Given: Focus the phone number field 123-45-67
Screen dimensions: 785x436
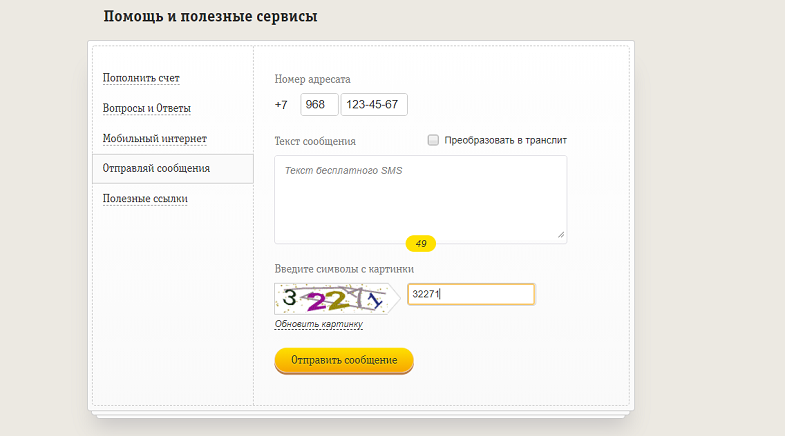Looking at the screenshot, I should [x=374, y=104].
